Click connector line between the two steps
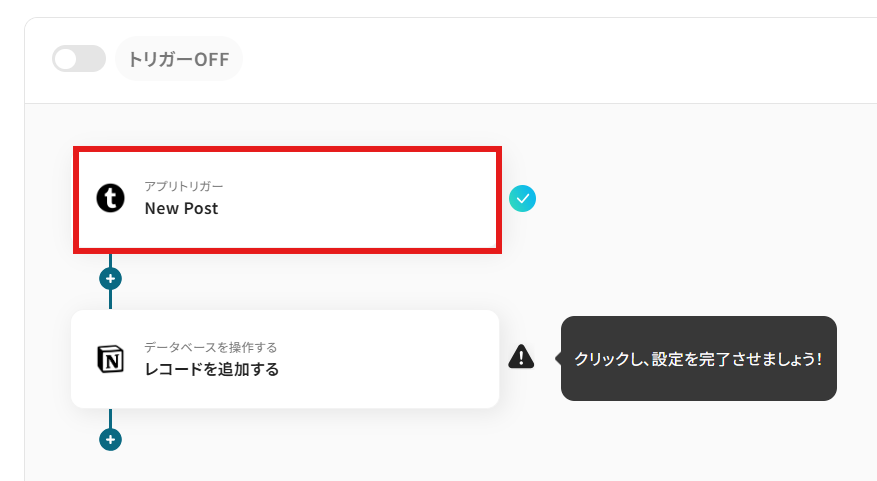 110,300
